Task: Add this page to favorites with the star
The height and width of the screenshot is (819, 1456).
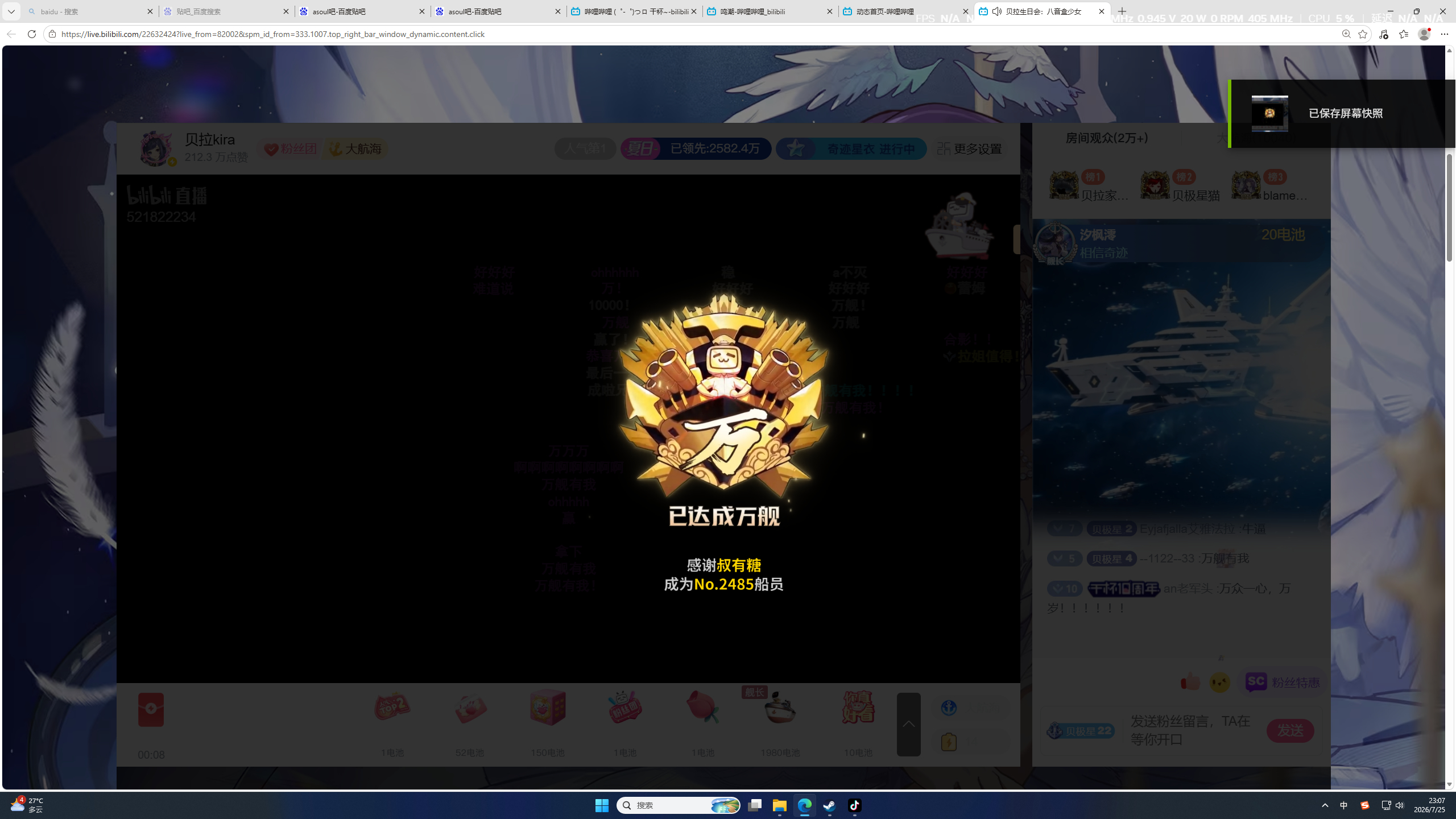Action: pyautogui.click(x=1363, y=34)
